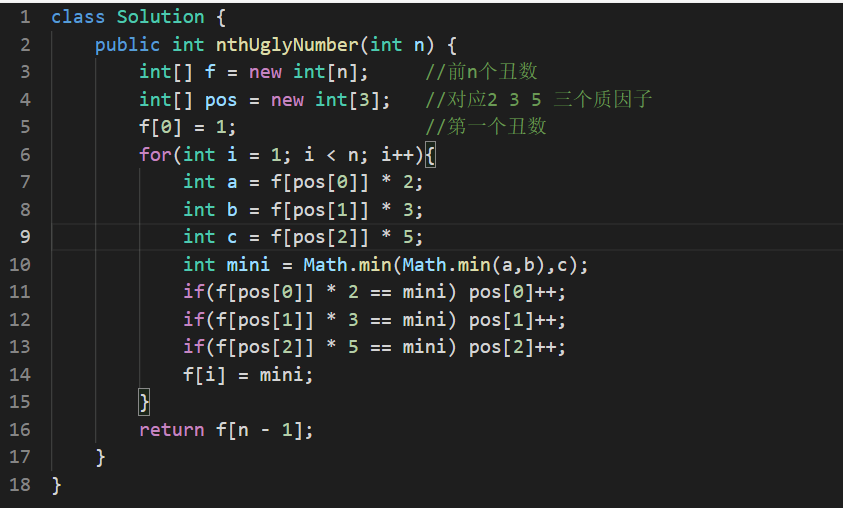The image size is (843, 508).
Task: Select the highlighted line number 9
Action: click(x=25, y=237)
